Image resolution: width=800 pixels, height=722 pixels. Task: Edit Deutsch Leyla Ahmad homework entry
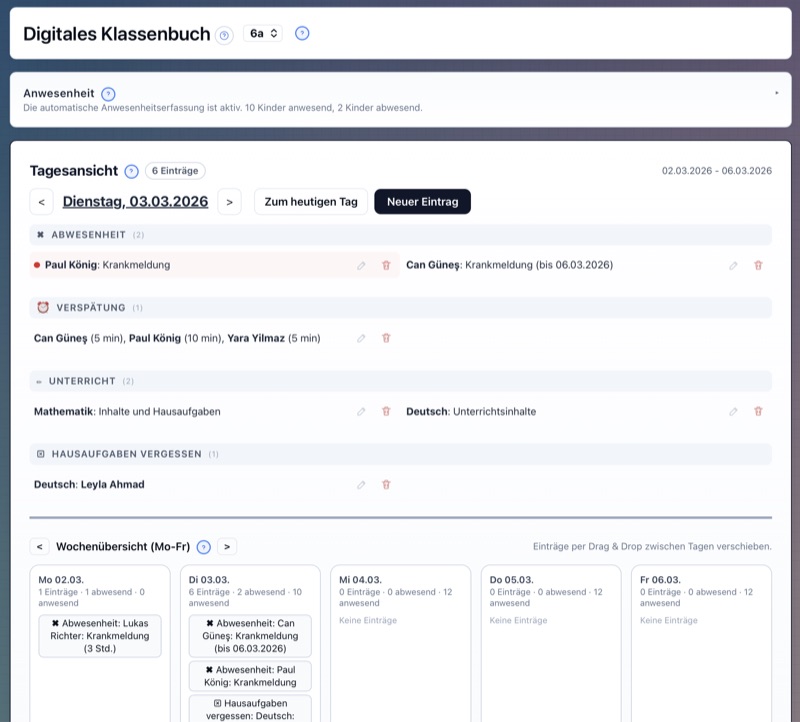pyautogui.click(x=361, y=485)
